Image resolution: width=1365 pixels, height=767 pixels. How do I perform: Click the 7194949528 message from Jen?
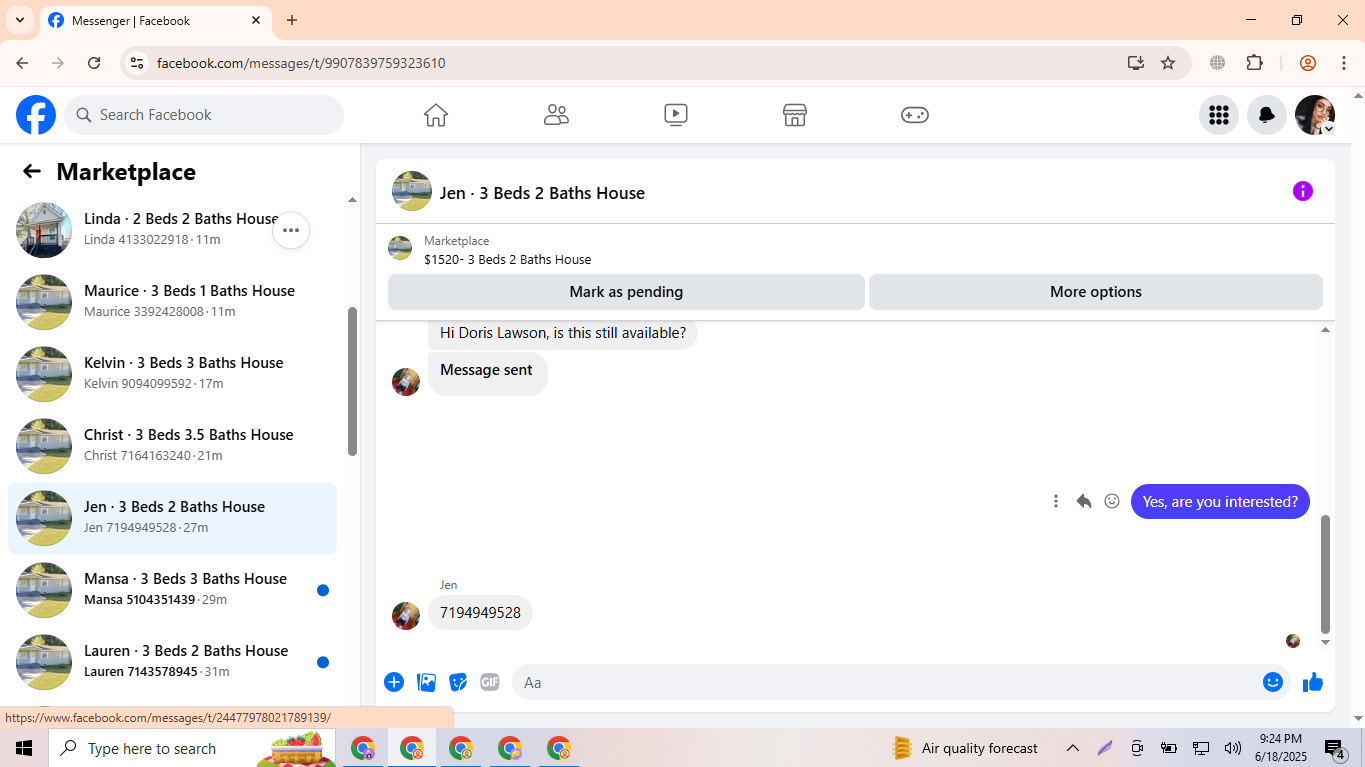(480, 613)
